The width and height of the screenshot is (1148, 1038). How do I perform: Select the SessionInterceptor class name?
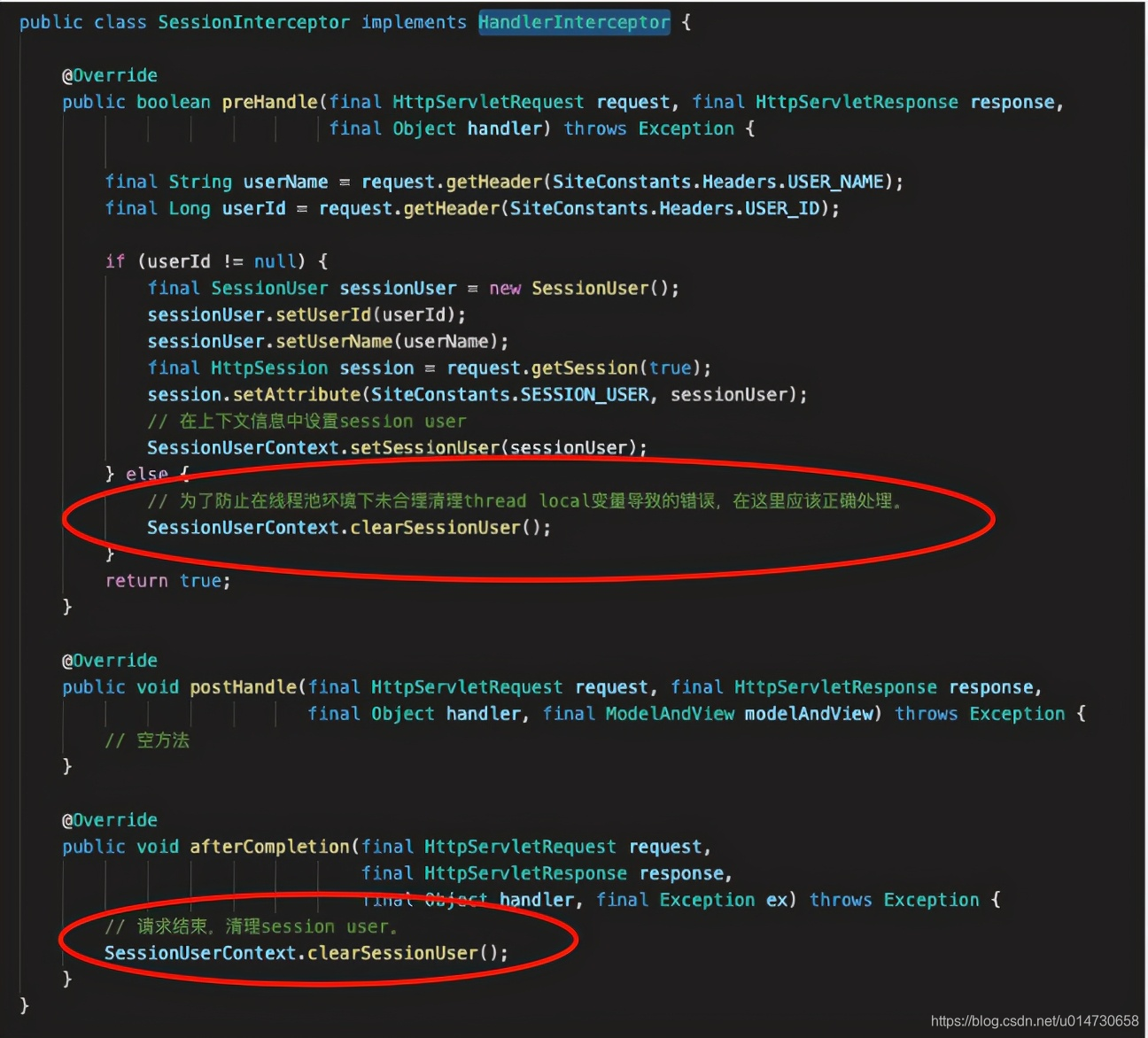coord(253,22)
